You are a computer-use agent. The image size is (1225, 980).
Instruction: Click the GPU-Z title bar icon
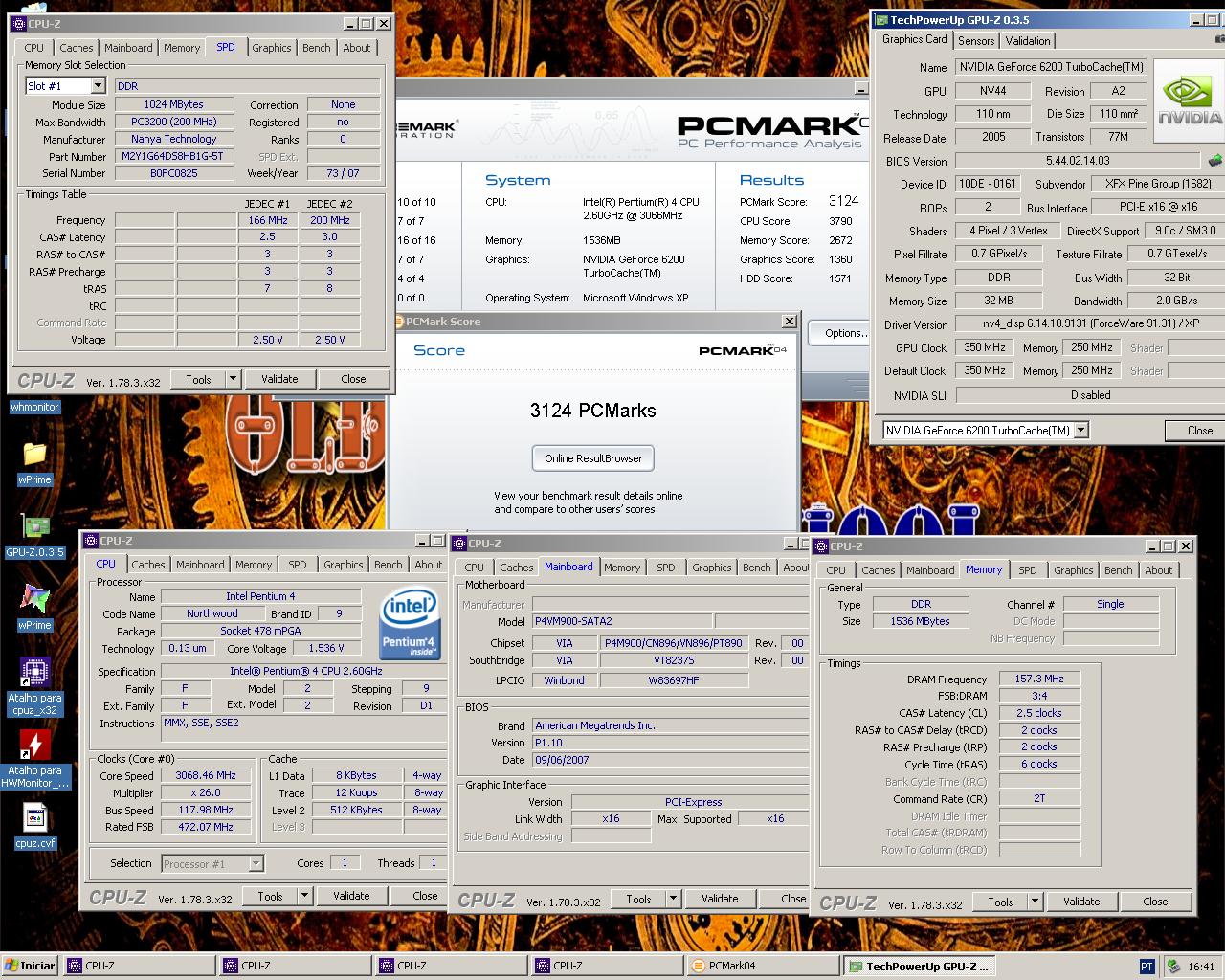click(881, 20)
